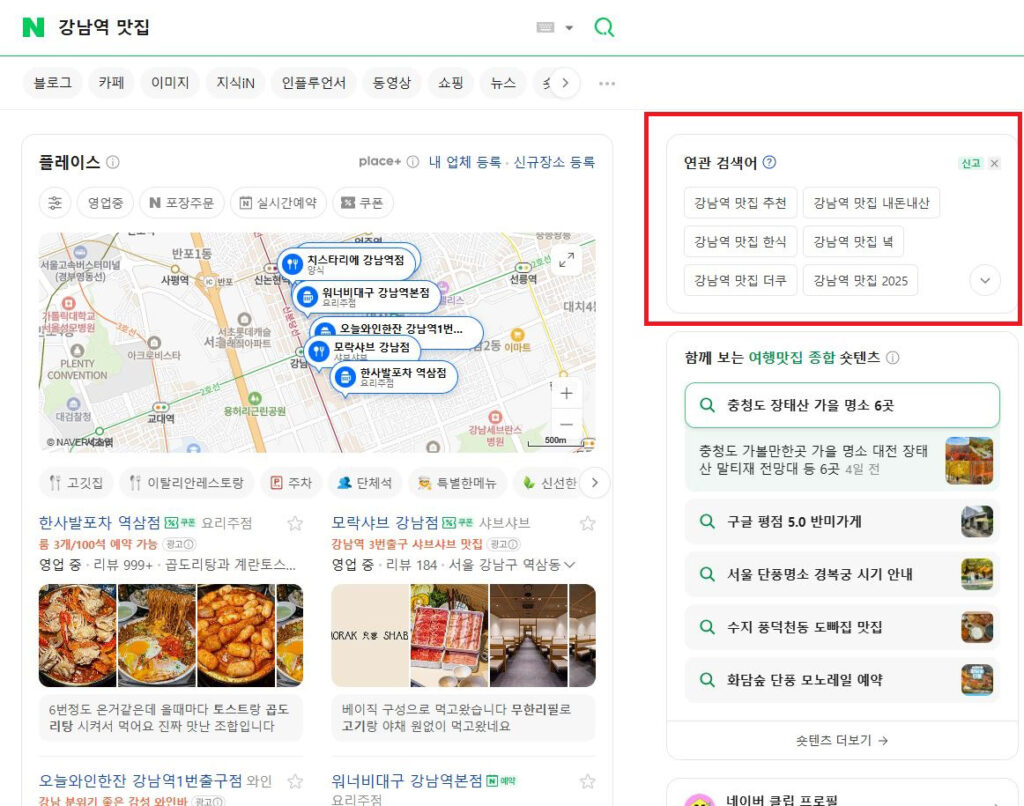Click the 내 업체 등록 link

[x=464, y=162]
